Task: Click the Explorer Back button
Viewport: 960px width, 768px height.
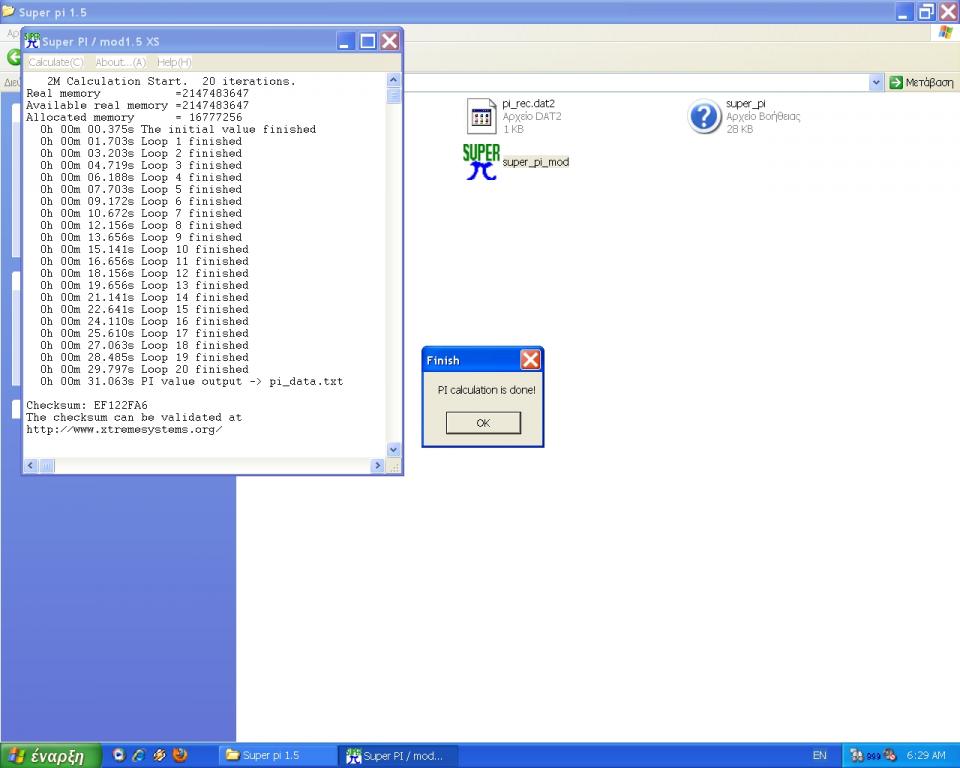Action: pyautogui.click(x=13, y=58)
